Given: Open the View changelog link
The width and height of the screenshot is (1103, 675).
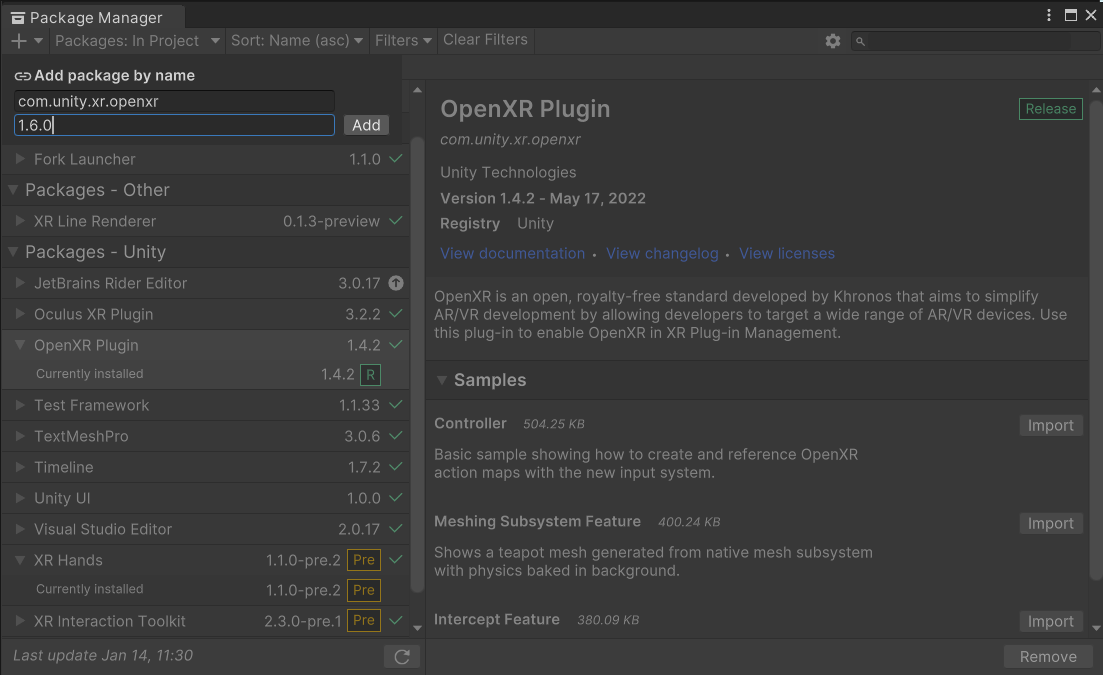Looking at the screenshot, I should (x=662, y=254).
